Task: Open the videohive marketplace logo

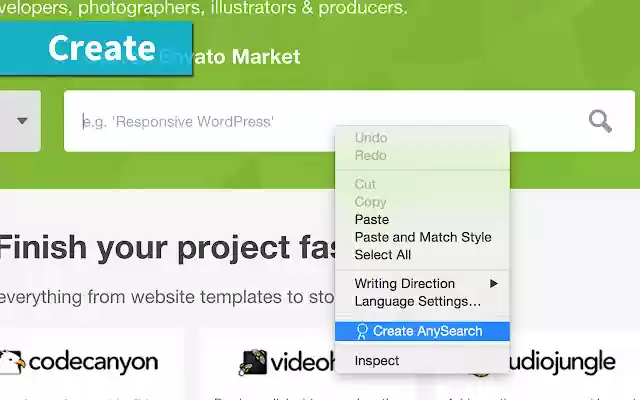Action: point(287,362)
